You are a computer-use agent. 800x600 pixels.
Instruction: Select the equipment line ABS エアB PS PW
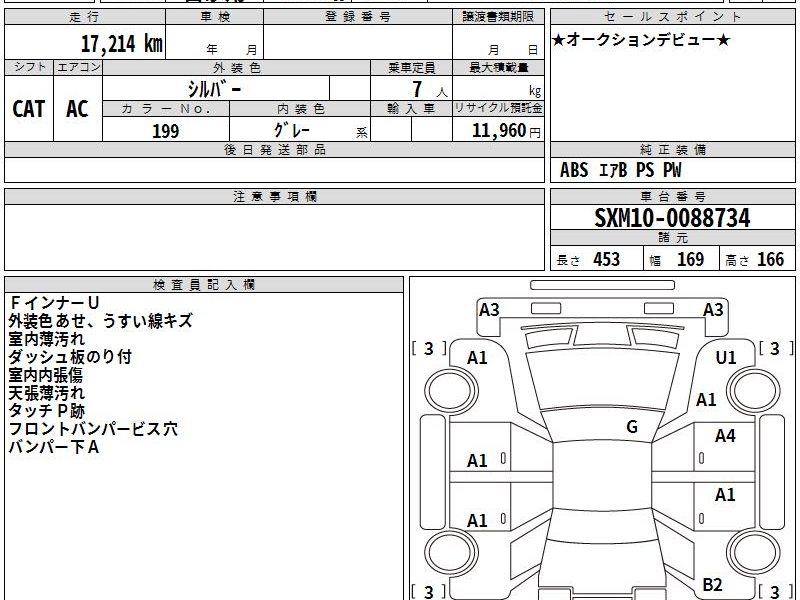pyautogui.click(x=620, y=170)
